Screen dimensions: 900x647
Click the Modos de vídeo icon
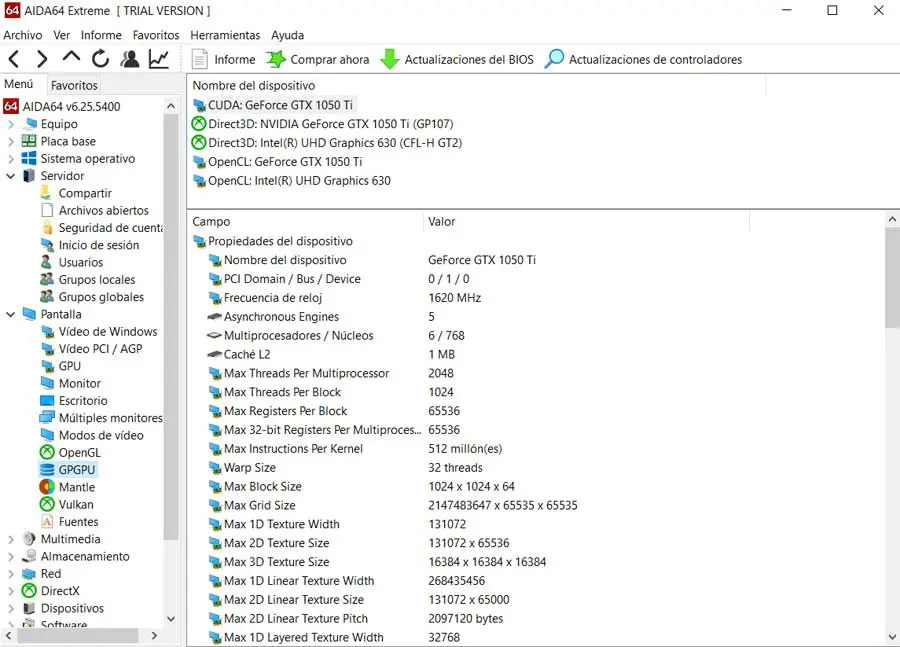pyautogui.click(x=48, y=435)
